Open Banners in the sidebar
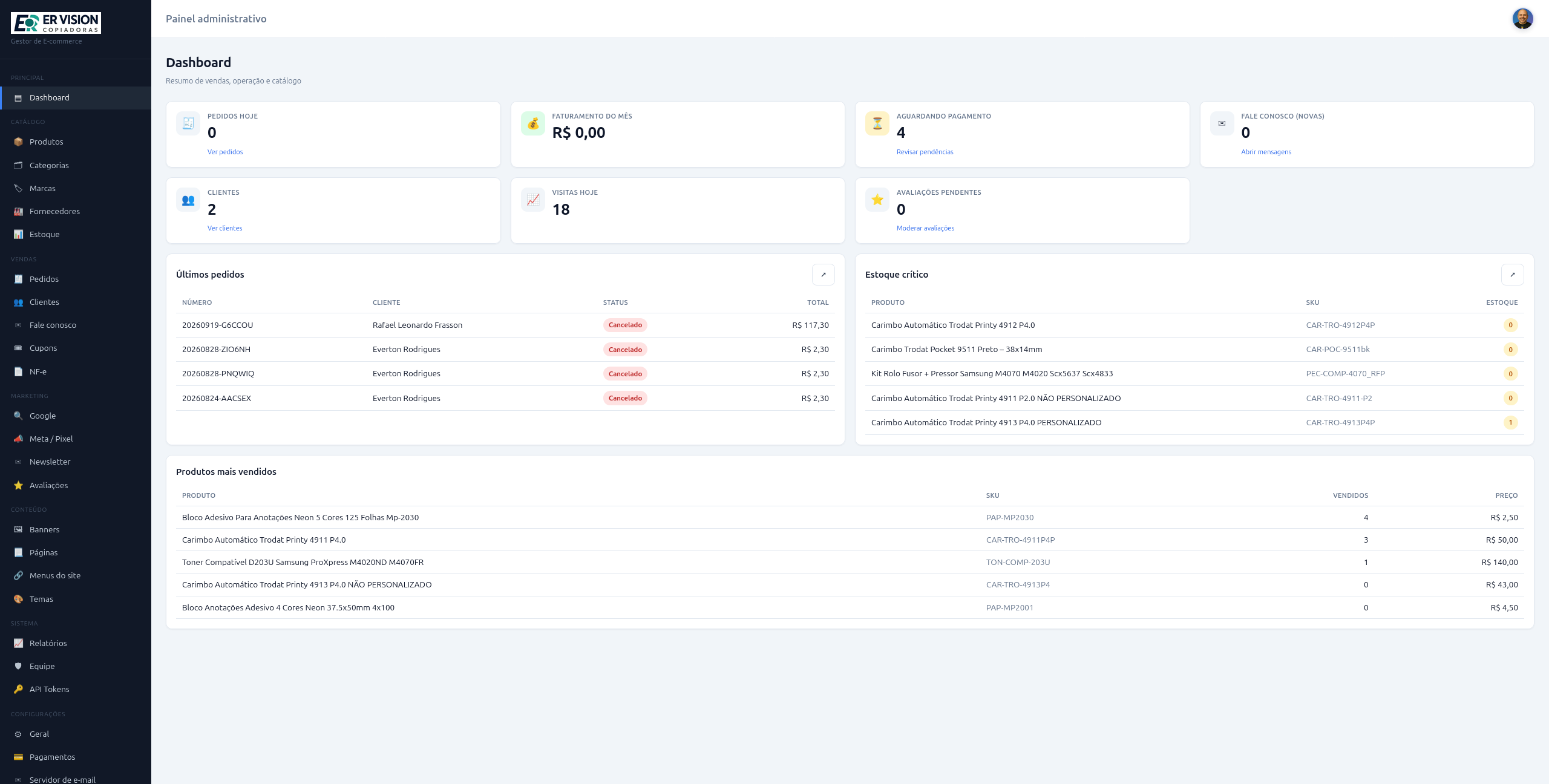 pos(76,529)
